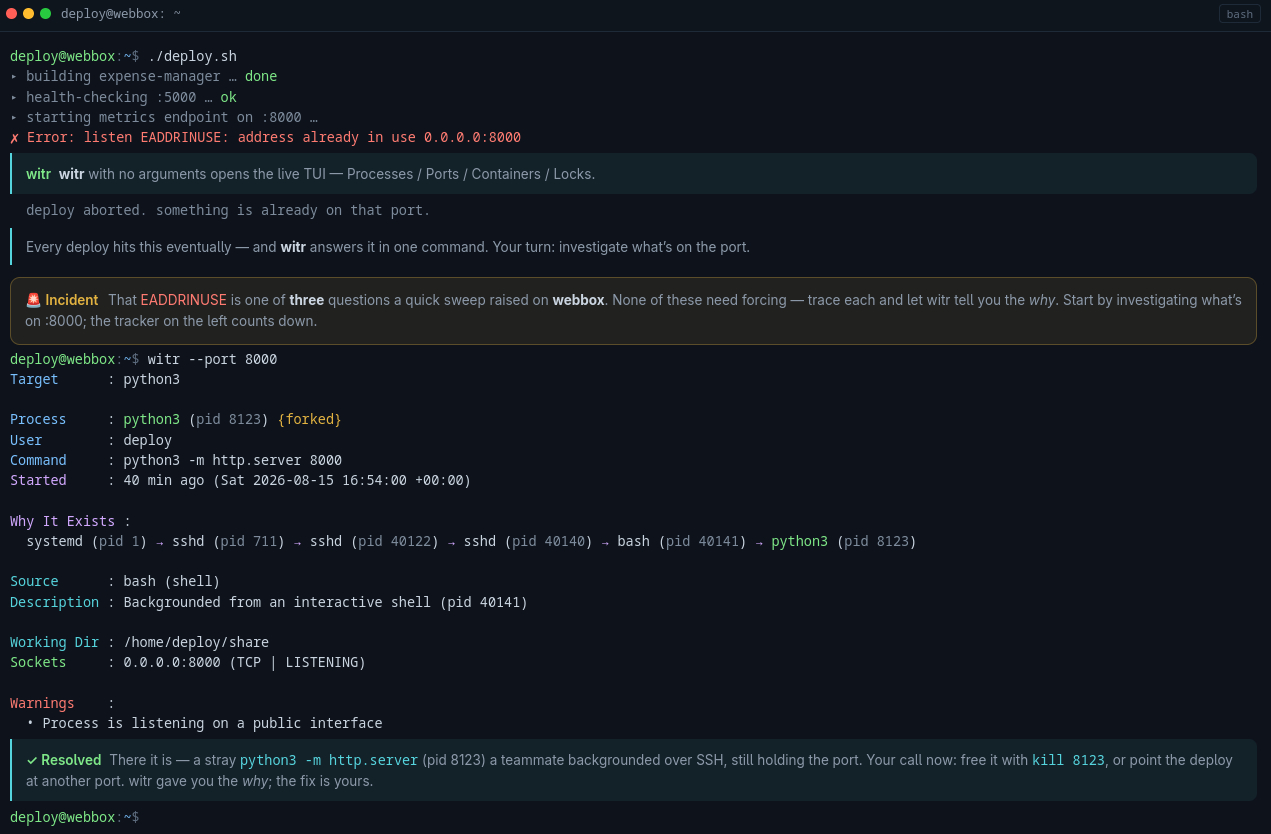This screenshot has height=834, width=1271.
Task: Click the red siren Incident icon
Action: (x=33, y=300)
